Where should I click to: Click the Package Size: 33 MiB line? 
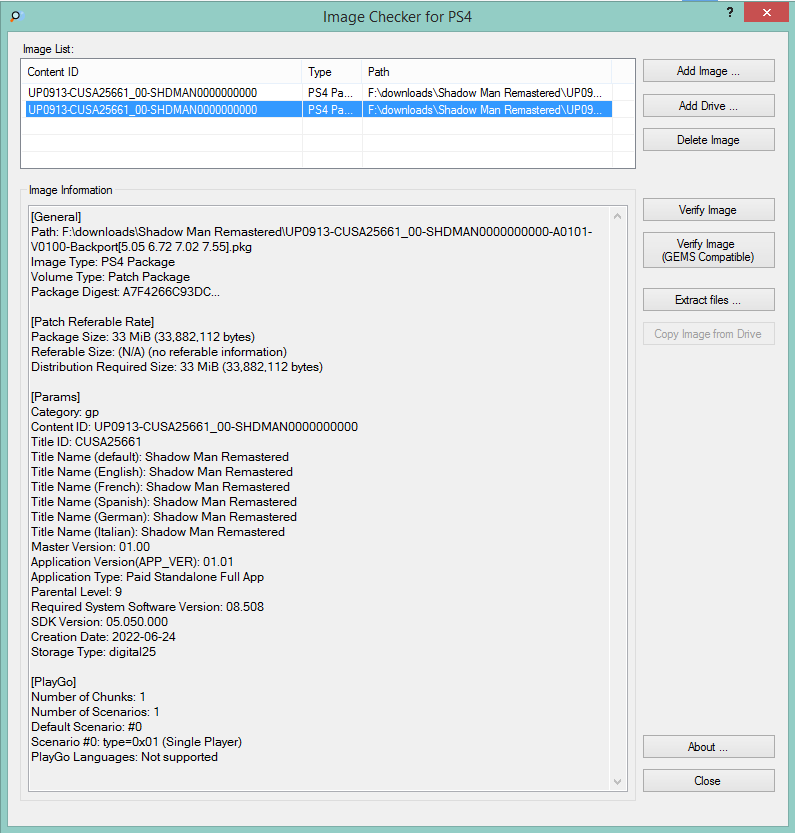point(142,337)
